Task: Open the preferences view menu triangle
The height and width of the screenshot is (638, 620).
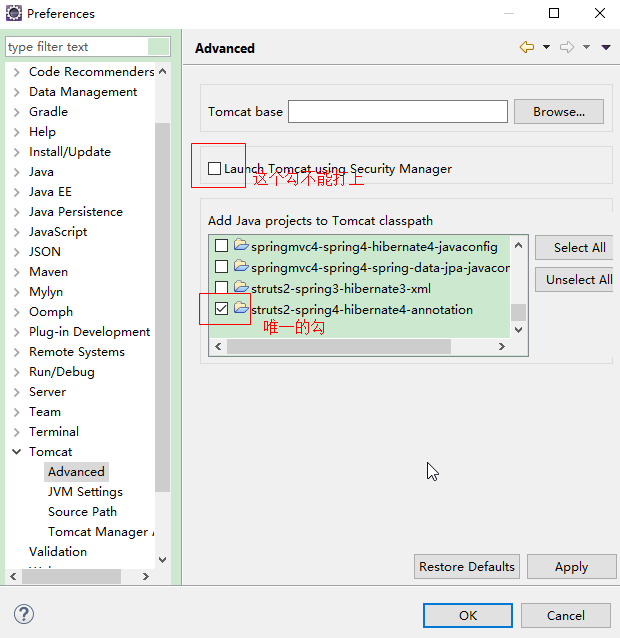Action: click(606, 48)
